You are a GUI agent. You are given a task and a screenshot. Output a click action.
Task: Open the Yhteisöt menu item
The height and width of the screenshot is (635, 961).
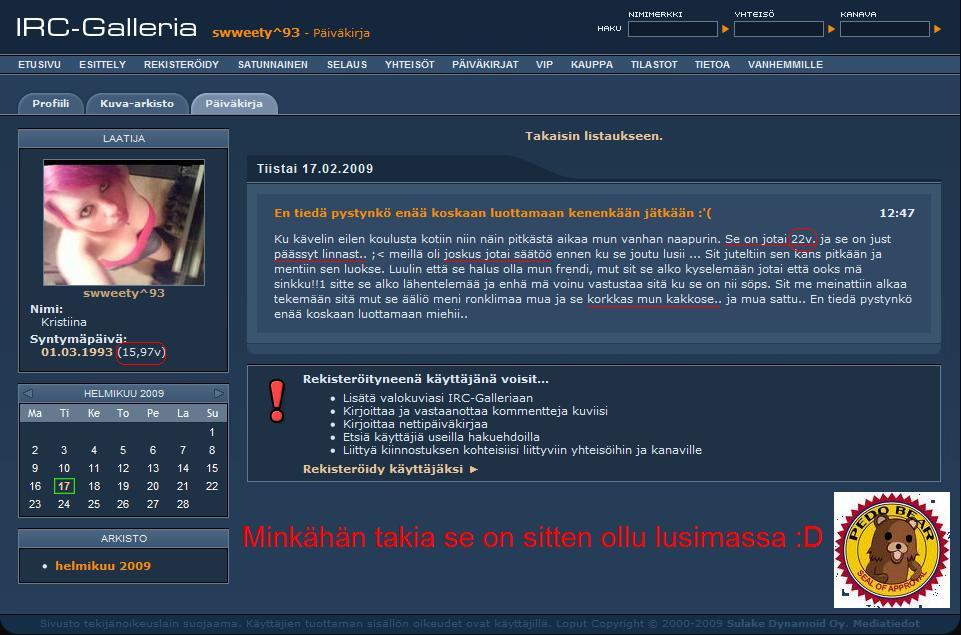pos(409,64)
